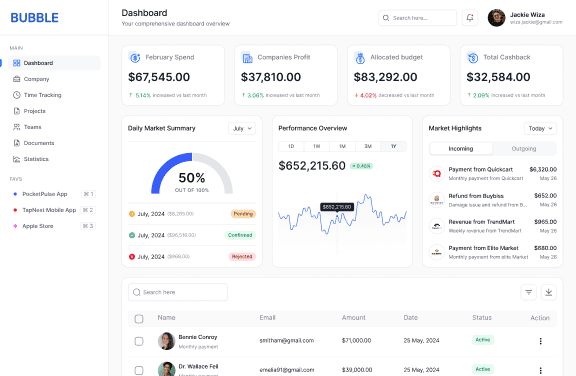Click the red Rejected status dot icon

click(132, 257)
